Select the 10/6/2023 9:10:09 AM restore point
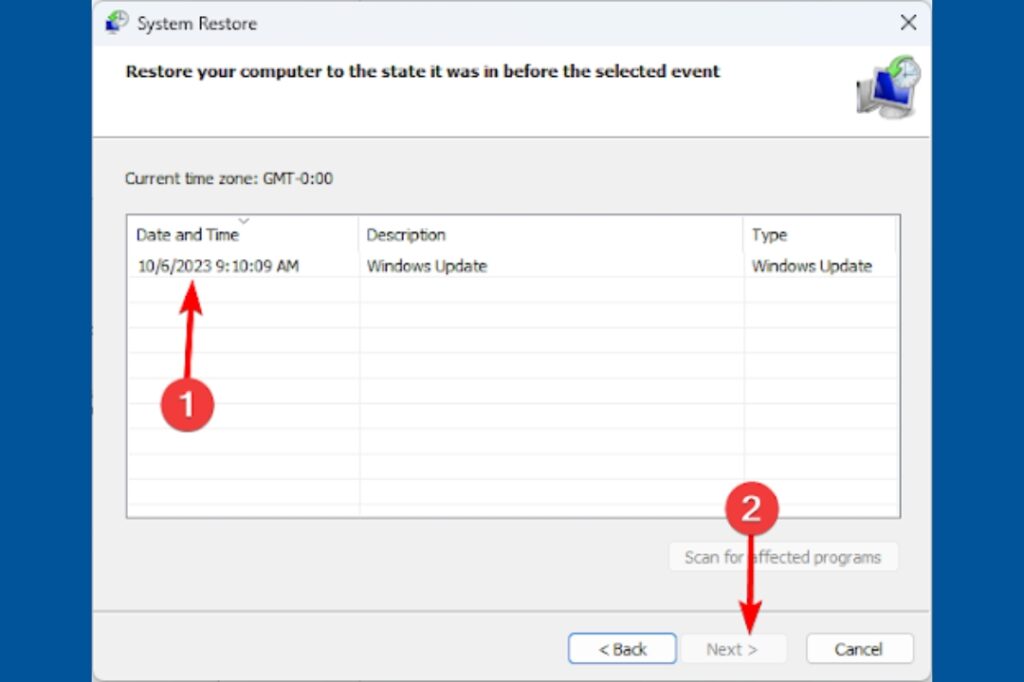This screenshot has height=682, width=1024. (218, 266)
